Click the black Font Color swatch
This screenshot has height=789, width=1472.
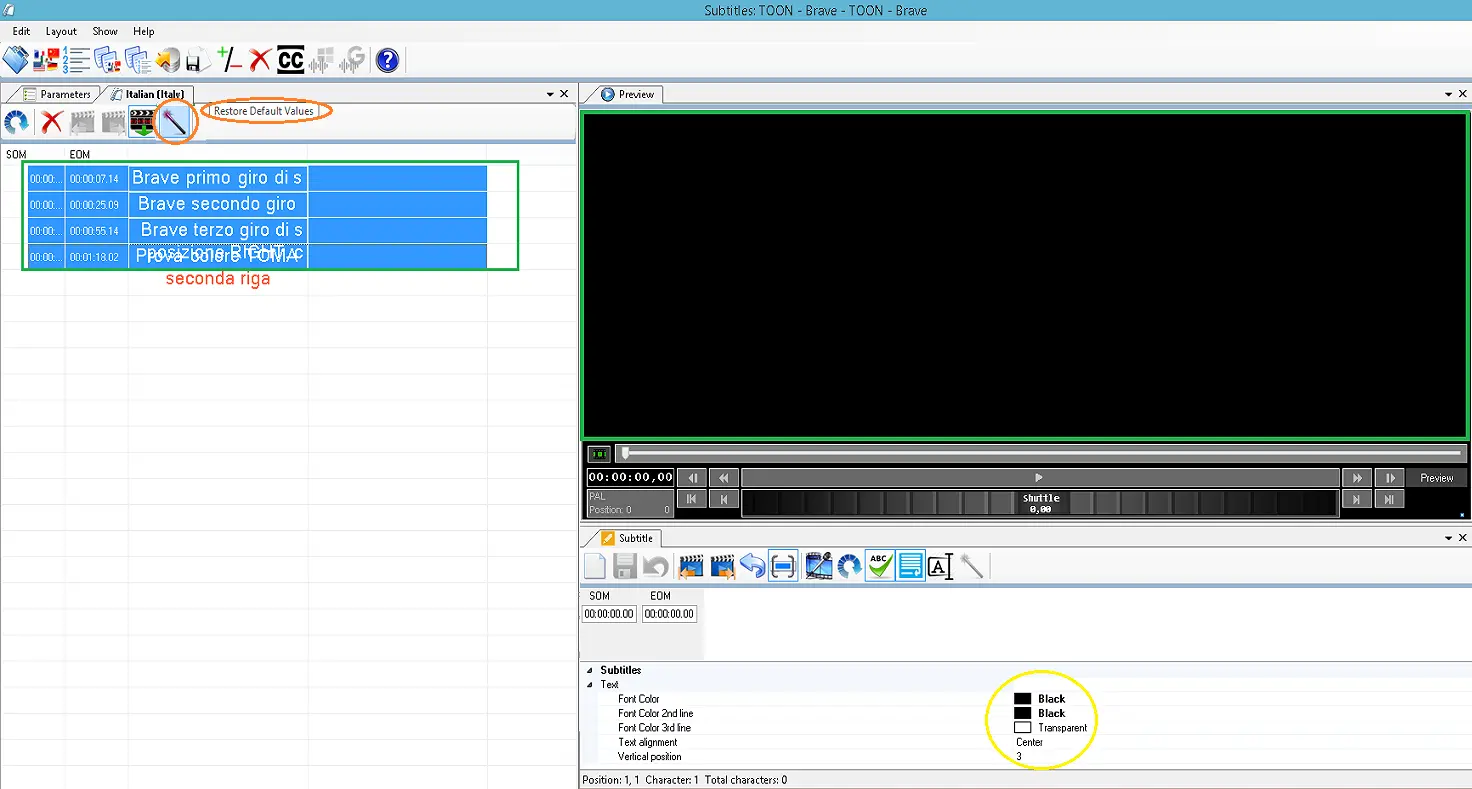[x=1022, y=699]
